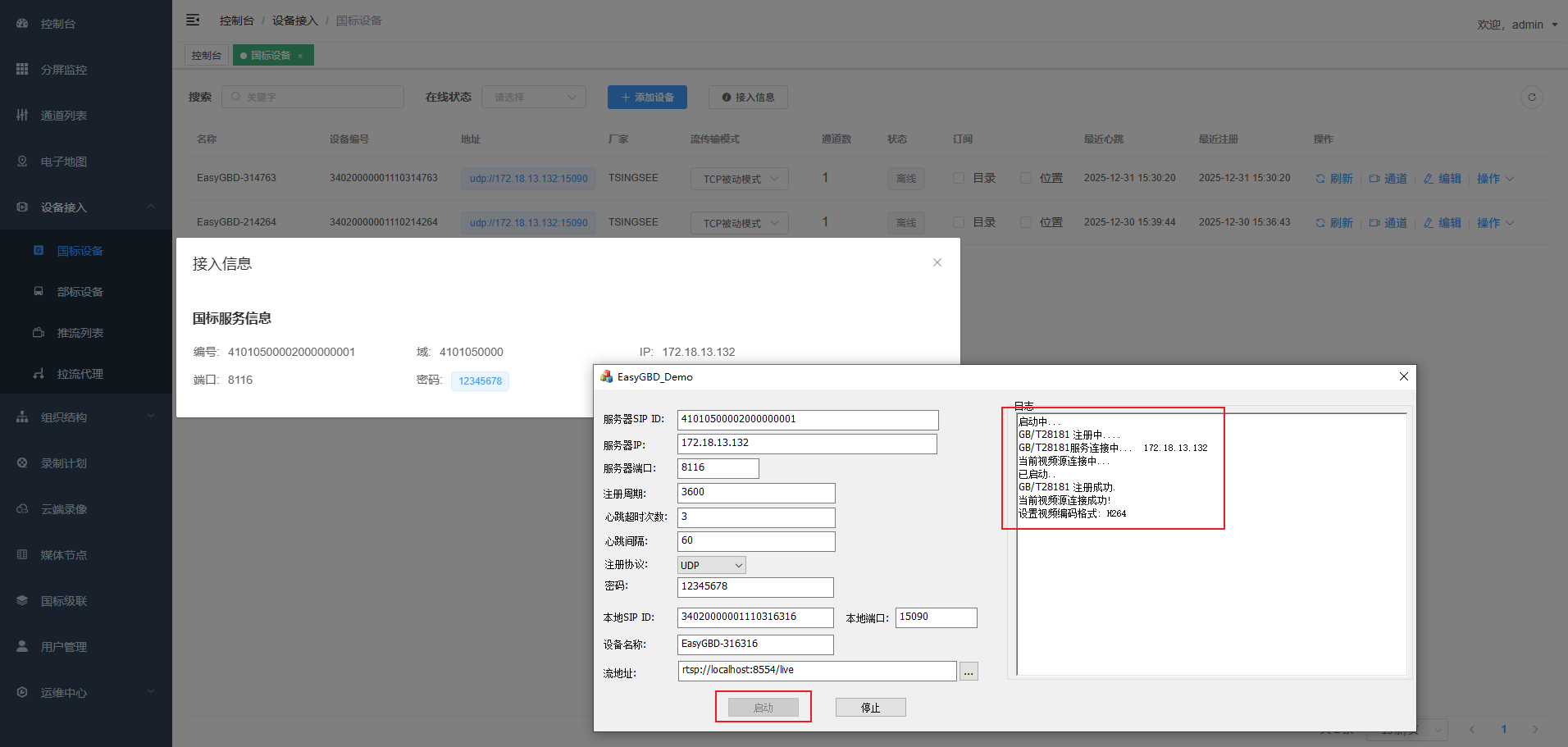Click 控制台 in the breadcrumb
1568x747 pixels.
(x=237, y=20)
